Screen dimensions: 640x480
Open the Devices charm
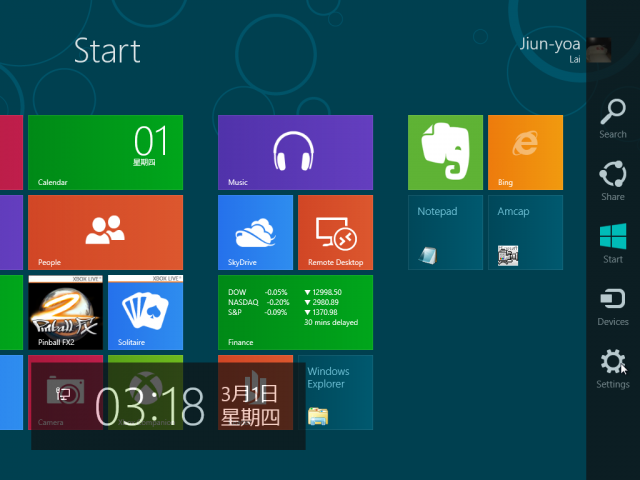pyautogui.click(x=613, y=306)
